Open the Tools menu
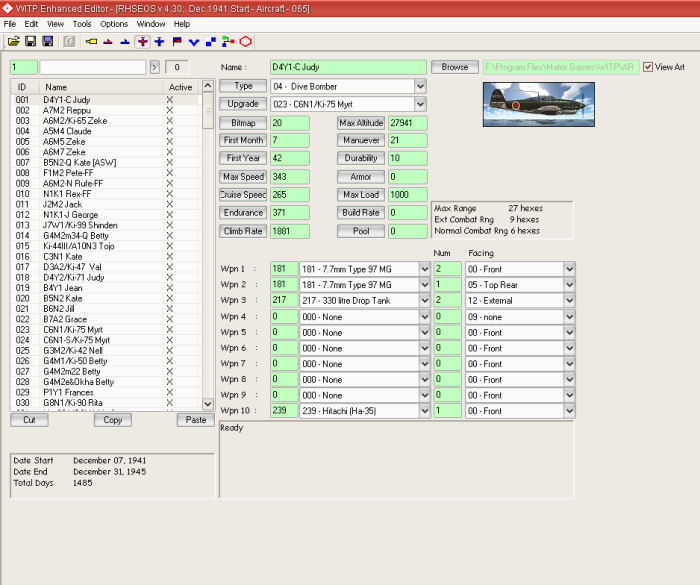 point(82,23)
